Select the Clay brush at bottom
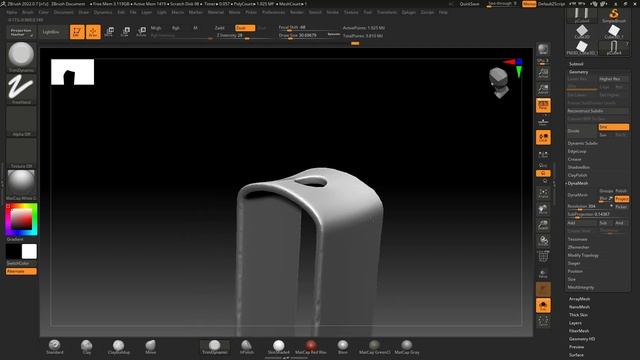This screenshot has width=640, height=360. [x=87, y=347]
